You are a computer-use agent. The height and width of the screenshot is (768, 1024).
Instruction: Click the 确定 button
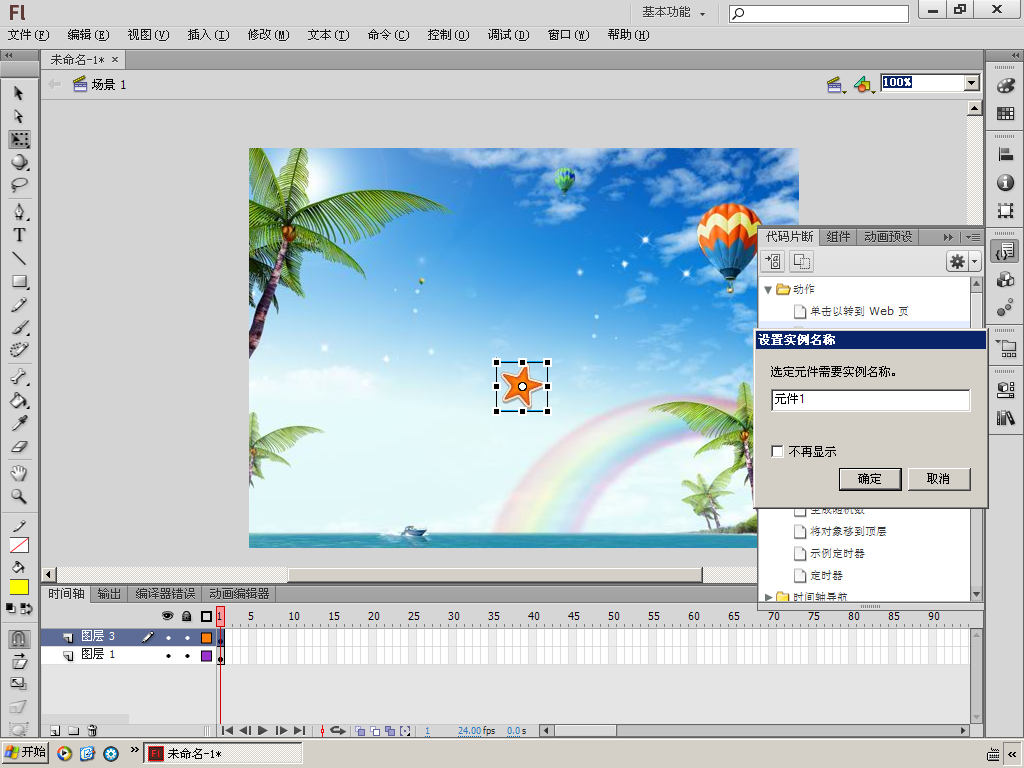[x=870, y=479]
